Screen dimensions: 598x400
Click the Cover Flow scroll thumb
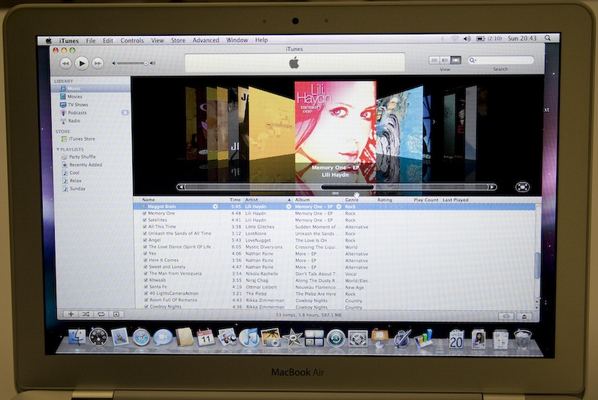coord(347,187)
